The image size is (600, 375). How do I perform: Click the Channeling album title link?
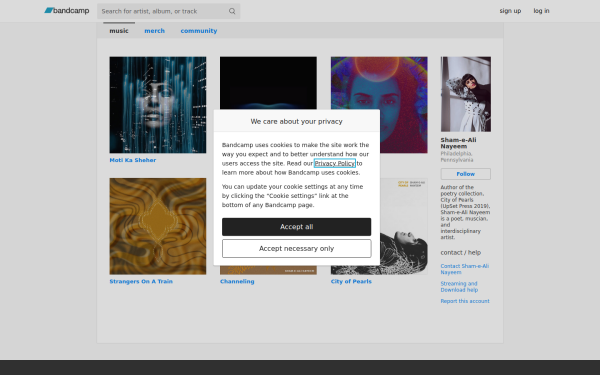pyautogui.click(x=237, y=281)
